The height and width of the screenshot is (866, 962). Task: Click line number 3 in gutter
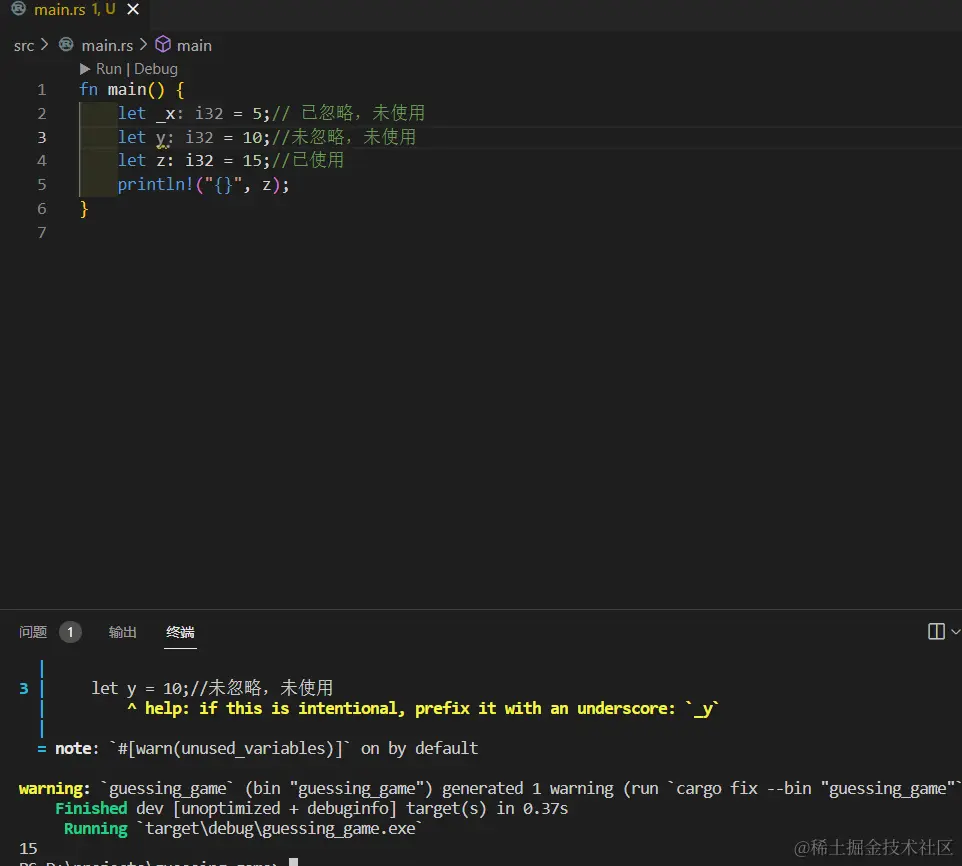[x=42, y=137]
